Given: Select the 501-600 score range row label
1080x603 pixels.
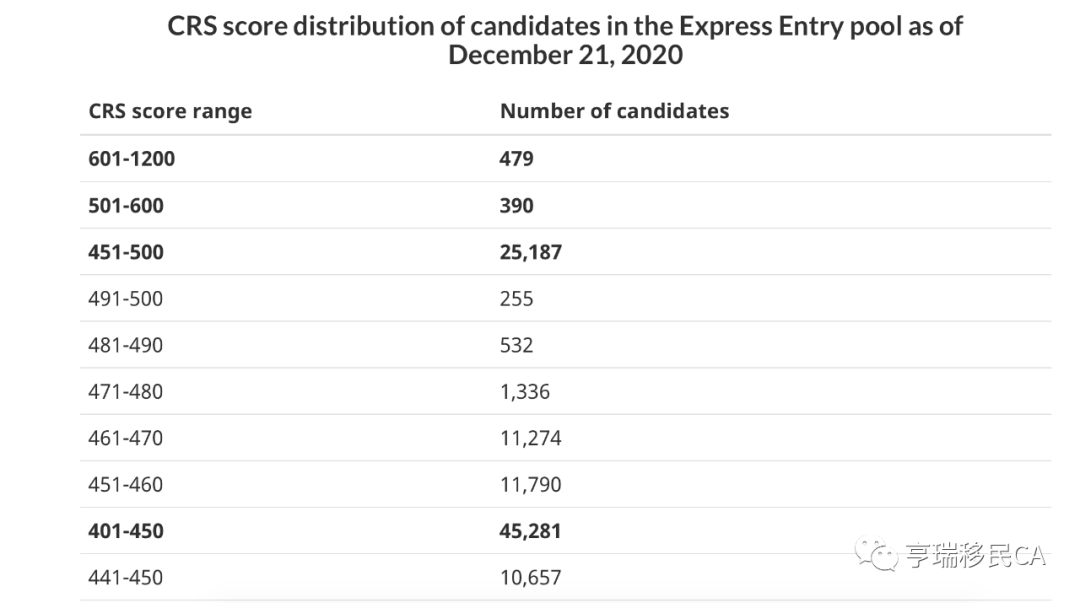Looking at the screenshot, I should tap(126, 205).
